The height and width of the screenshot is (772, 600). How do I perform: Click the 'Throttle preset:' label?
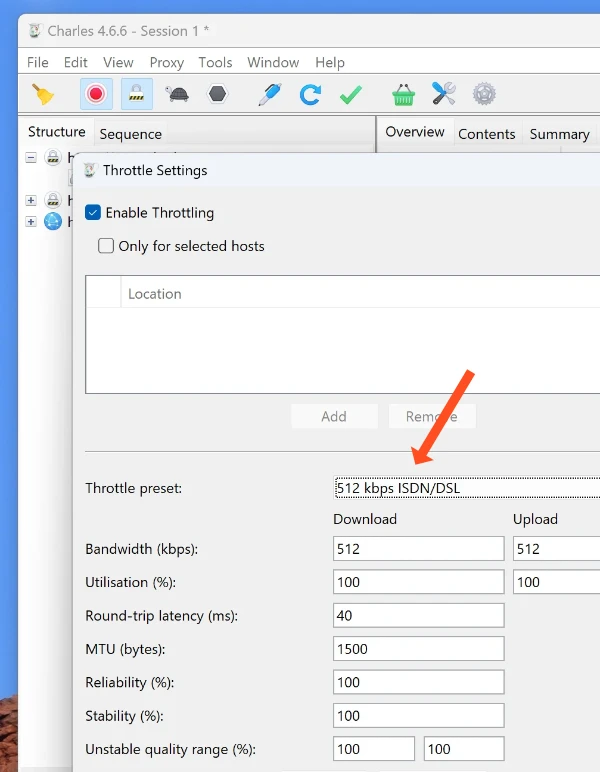133,488
